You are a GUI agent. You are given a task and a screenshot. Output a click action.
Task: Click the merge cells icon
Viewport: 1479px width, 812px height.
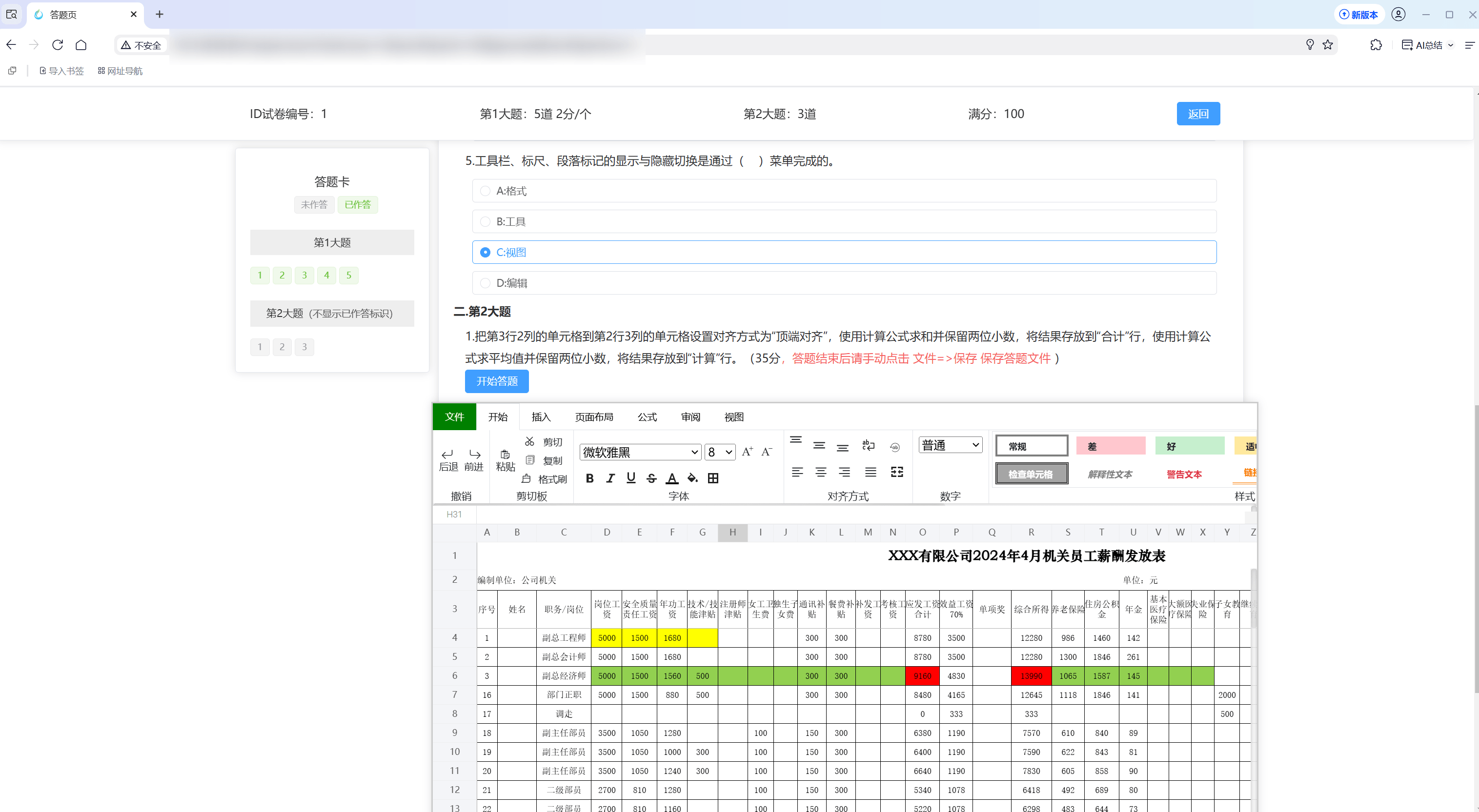[897, 472]
